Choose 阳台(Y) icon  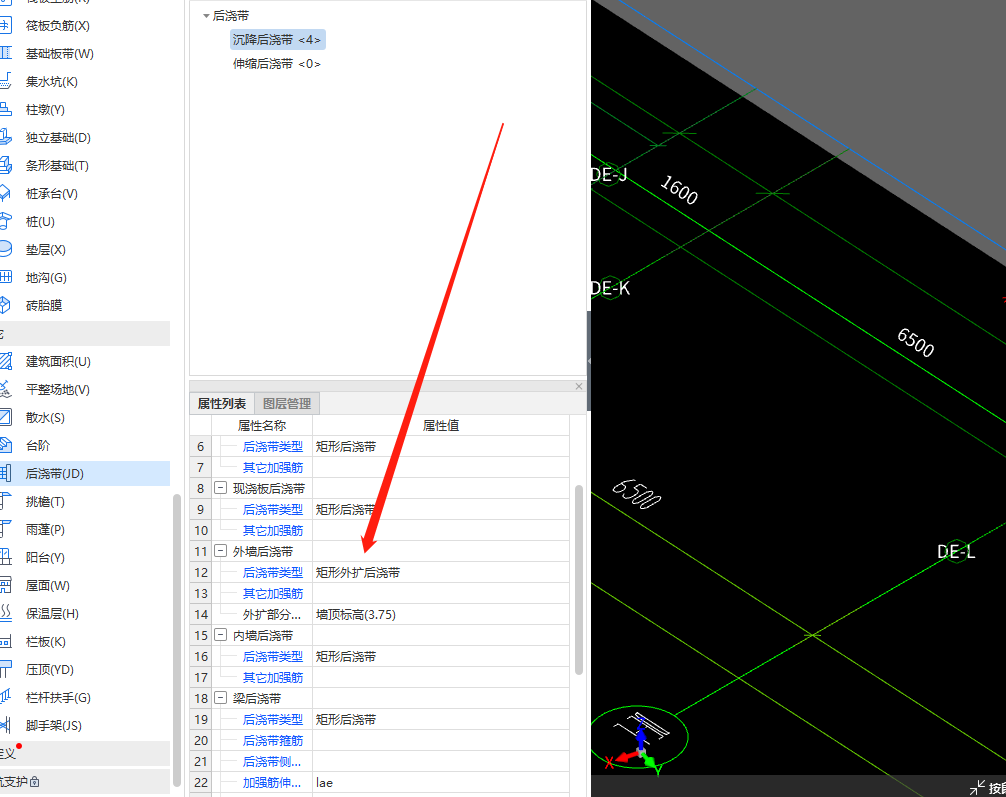tap(5, 558)
